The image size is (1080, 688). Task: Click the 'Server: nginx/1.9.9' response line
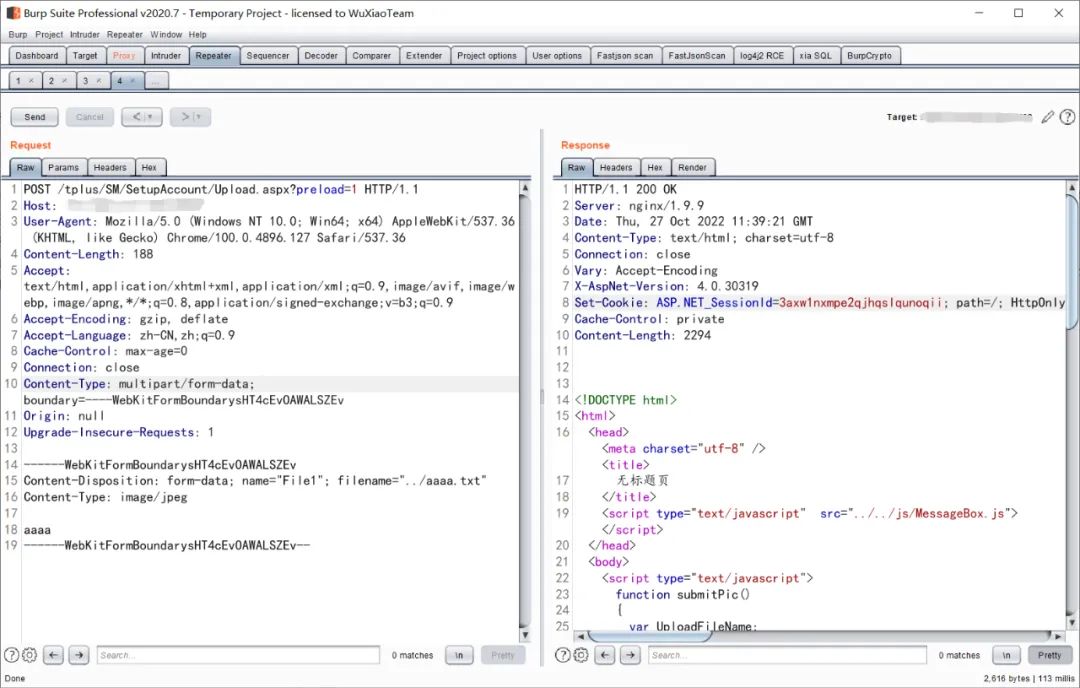[639, 205]
